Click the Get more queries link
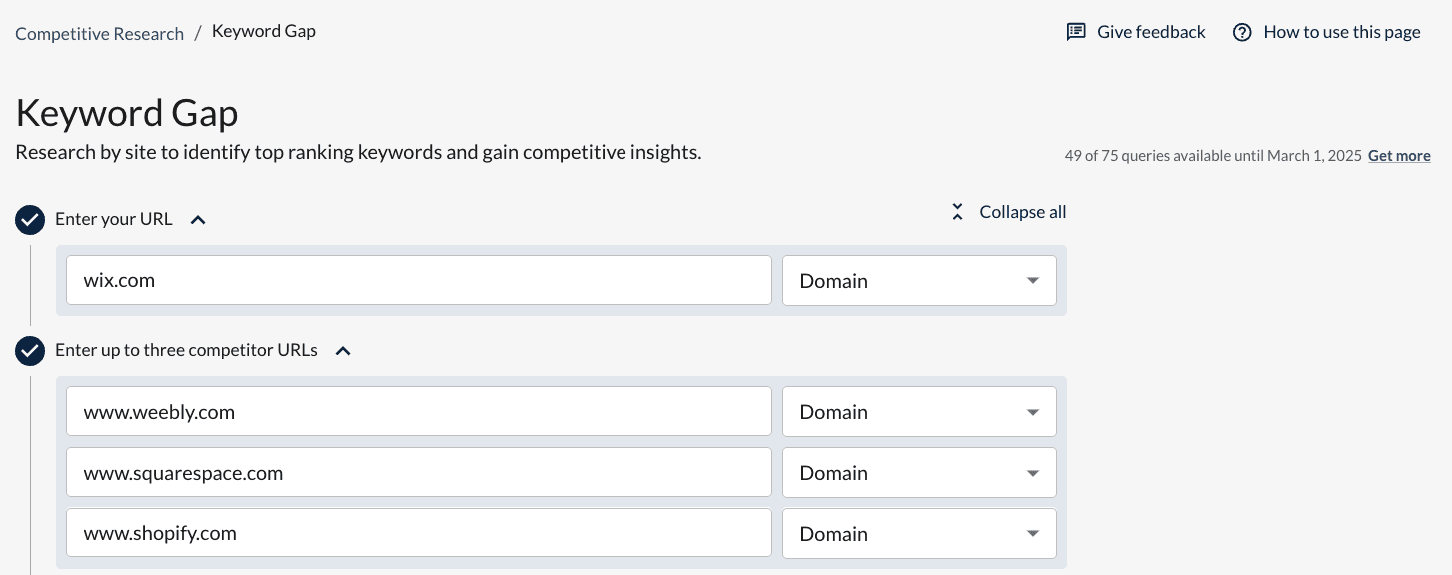Image resolution: width=1452 pixels, height=575 pixels. point(1398,156)
